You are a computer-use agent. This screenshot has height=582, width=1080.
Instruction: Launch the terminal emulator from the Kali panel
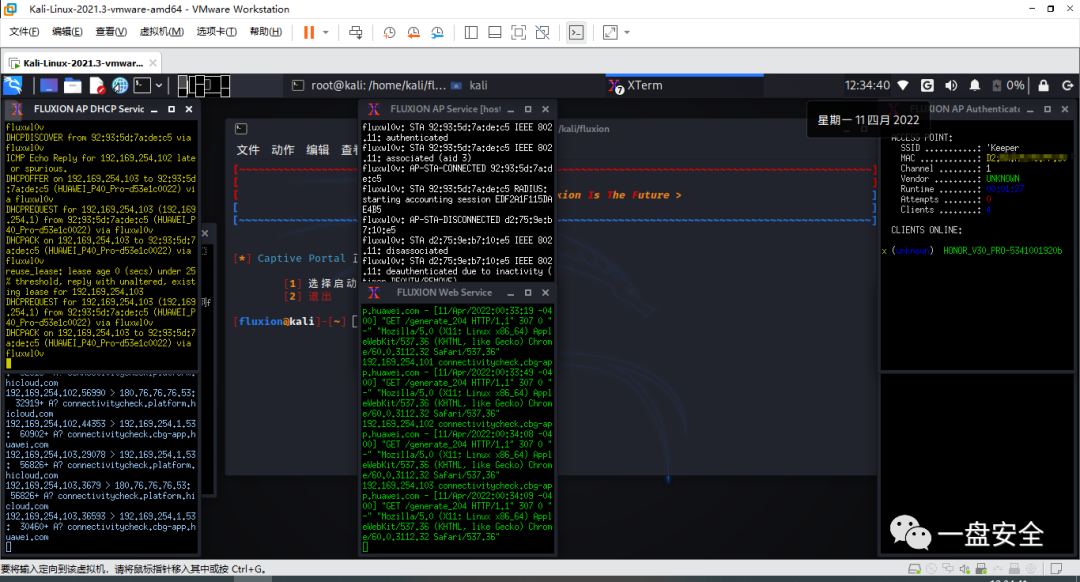pos(142,85)
